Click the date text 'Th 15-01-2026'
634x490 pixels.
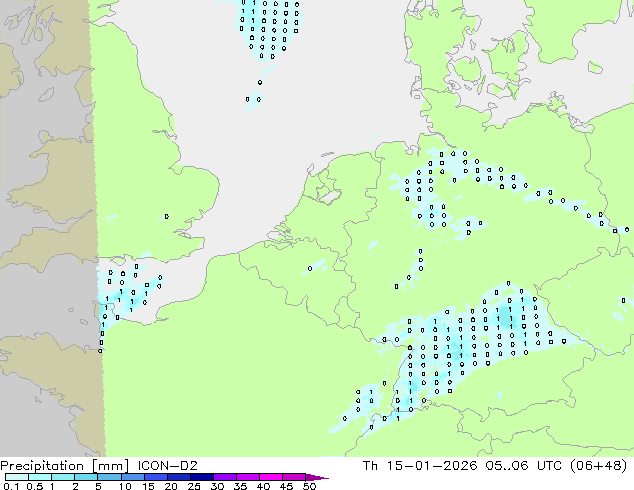point(420,466)
